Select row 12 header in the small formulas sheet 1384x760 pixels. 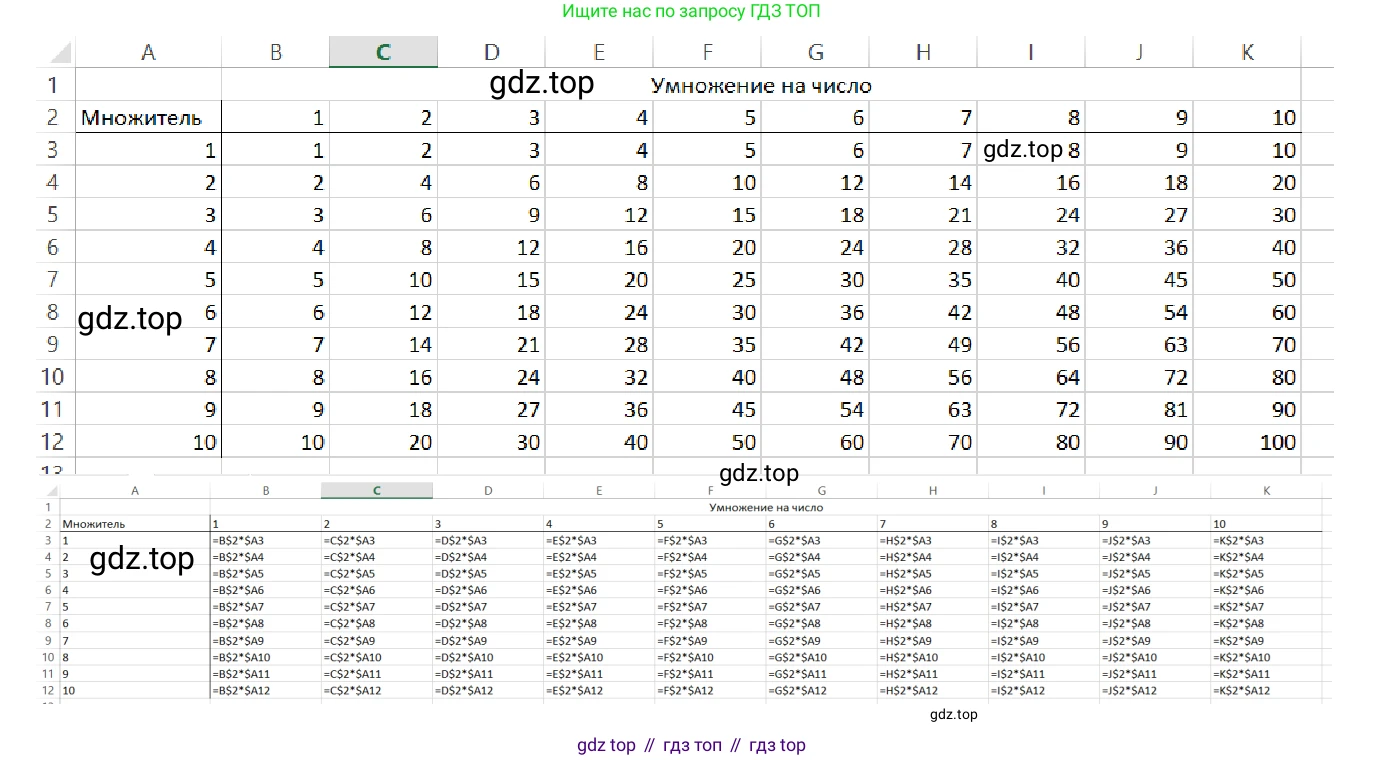point(48,691)
